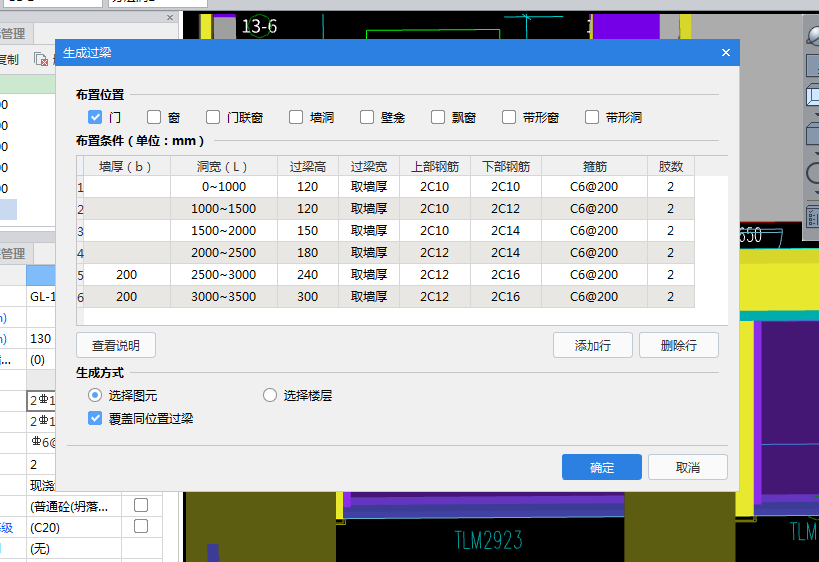Image resolution: width=819 pixels, height=562 pixels.
Task: Open 查看说明 help button
Action: click(x=116, y=345)
